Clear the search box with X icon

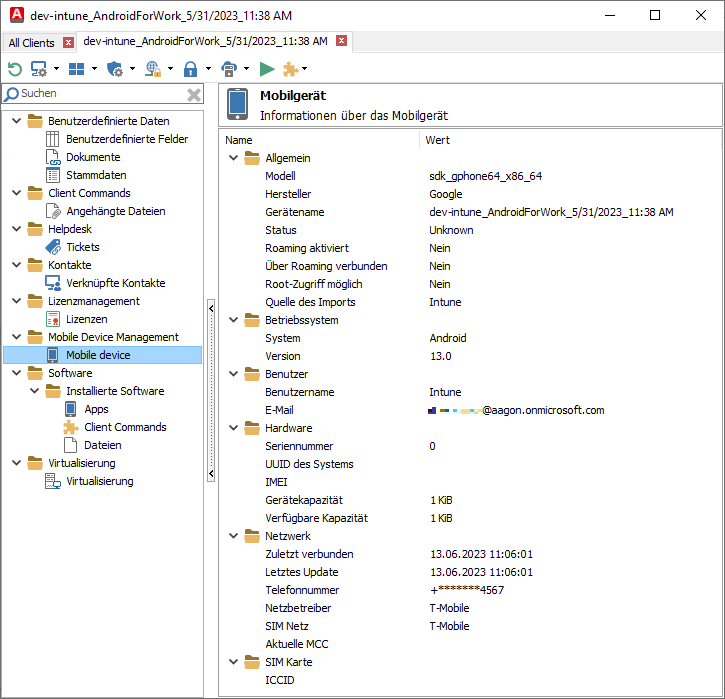tap(194, 94)
